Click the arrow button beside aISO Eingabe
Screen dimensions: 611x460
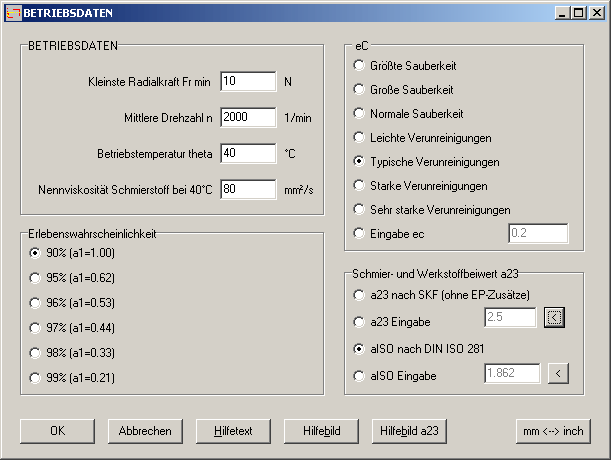[555, 374]
